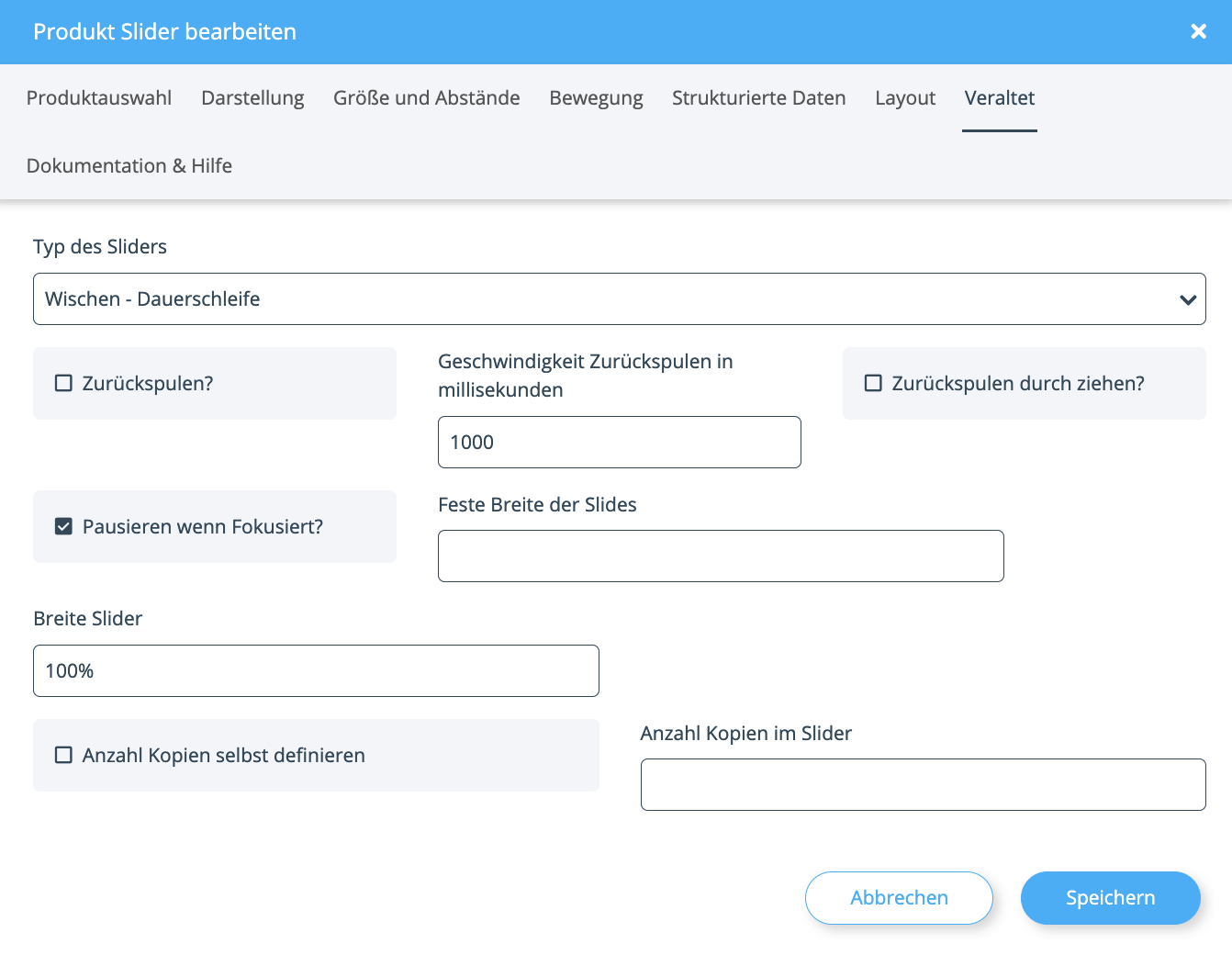Open the Produktauswahl tab
The image size is (1232, 955).
coord(99,98)
